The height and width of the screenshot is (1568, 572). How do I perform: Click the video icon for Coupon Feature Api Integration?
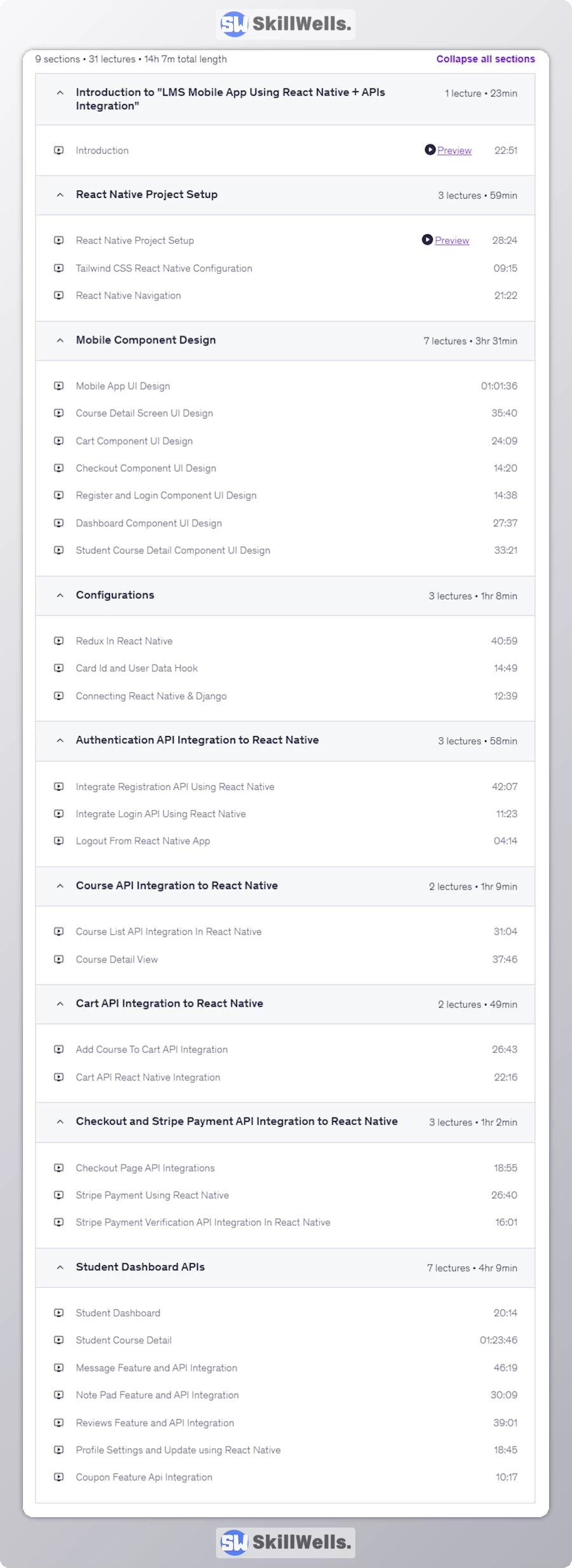pyautogui.click(x=59, y=1477)
